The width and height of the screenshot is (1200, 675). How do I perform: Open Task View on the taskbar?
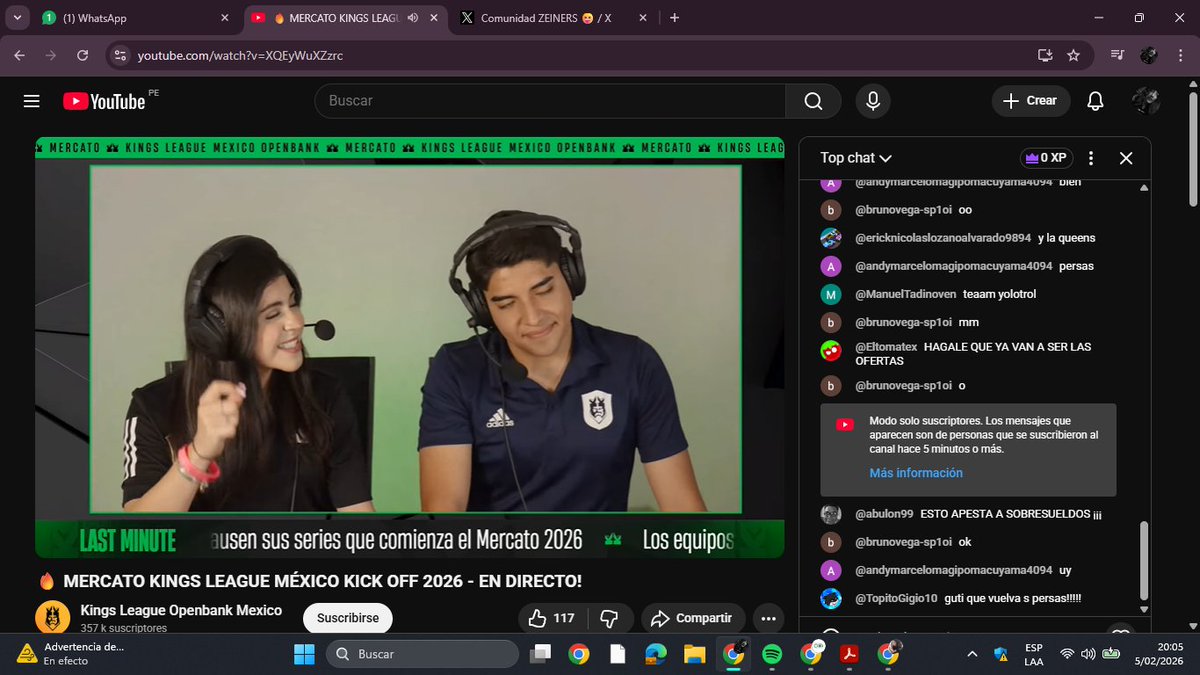pyautogui.click(x=541, y=654)
